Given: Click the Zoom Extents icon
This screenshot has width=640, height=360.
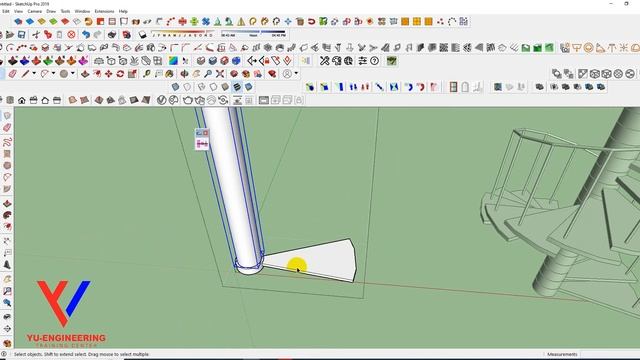Looking at the screenshot, I should pos(220,74).
